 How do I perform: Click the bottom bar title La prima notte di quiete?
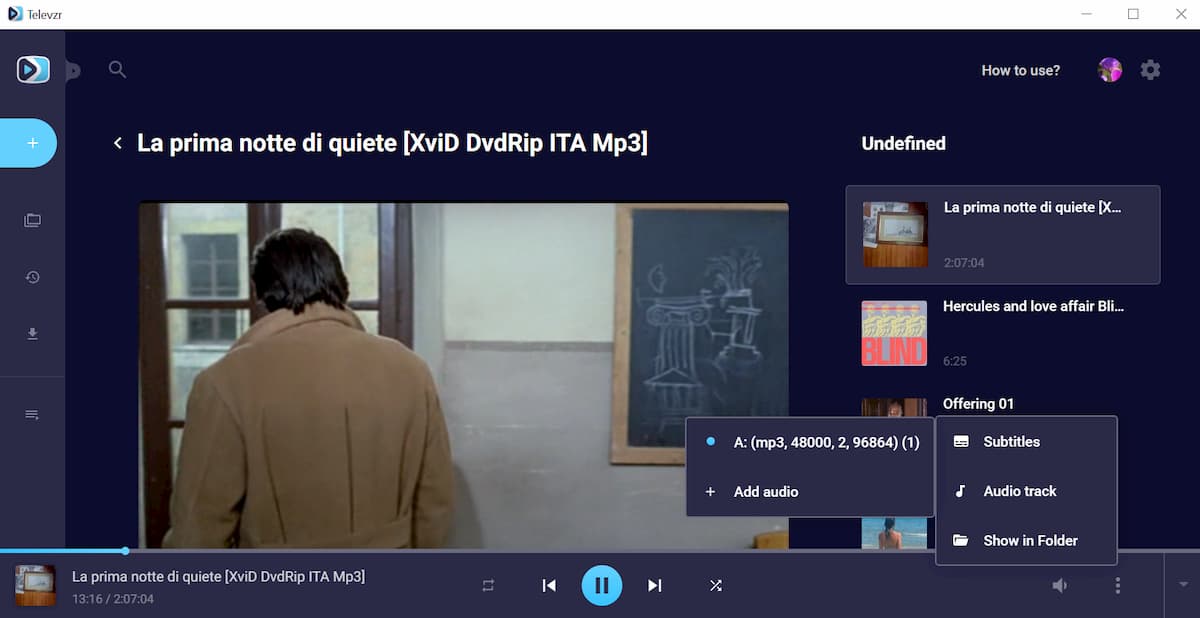218,576
